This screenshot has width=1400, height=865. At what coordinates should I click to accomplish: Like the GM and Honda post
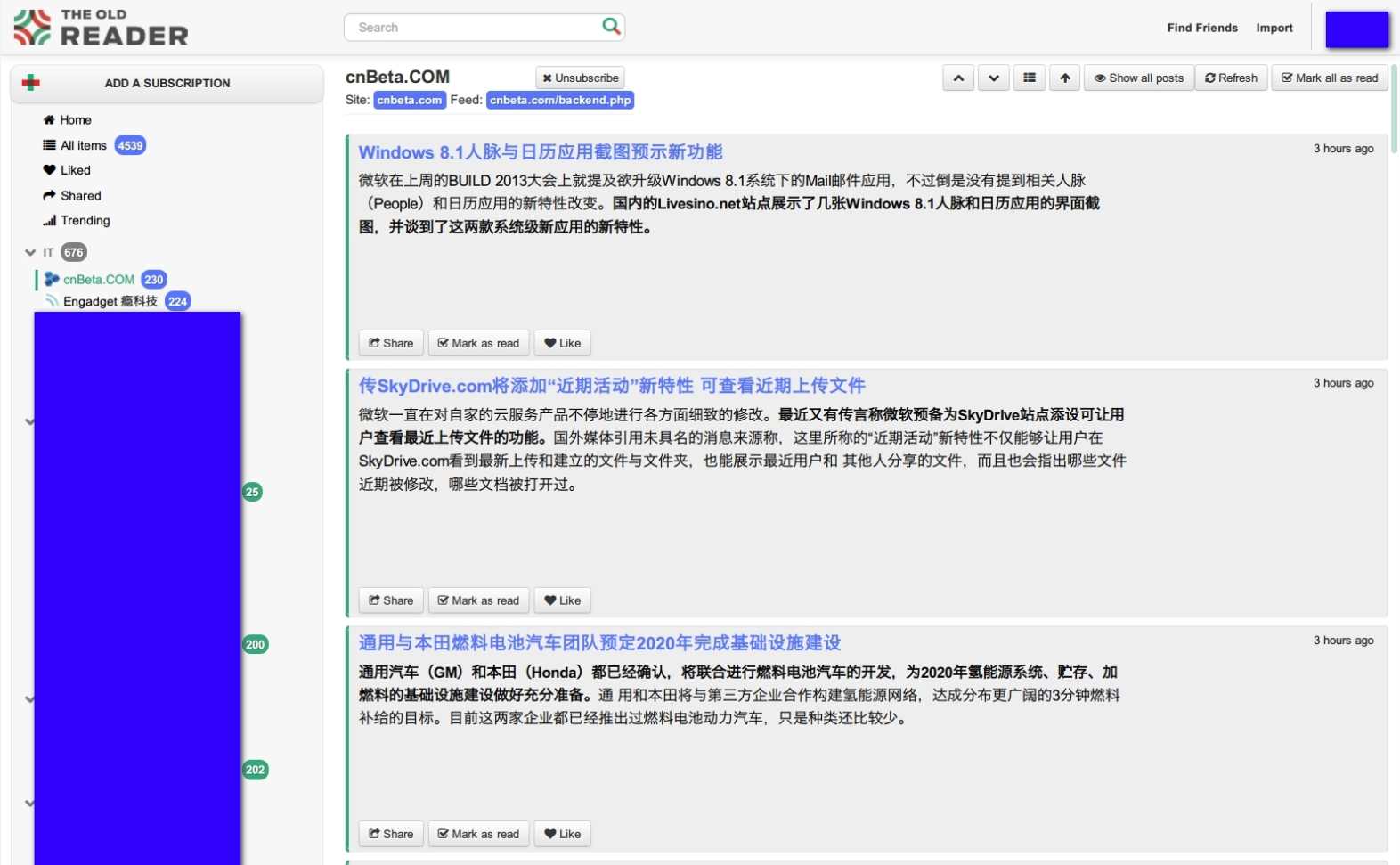[x=563, y=834]
